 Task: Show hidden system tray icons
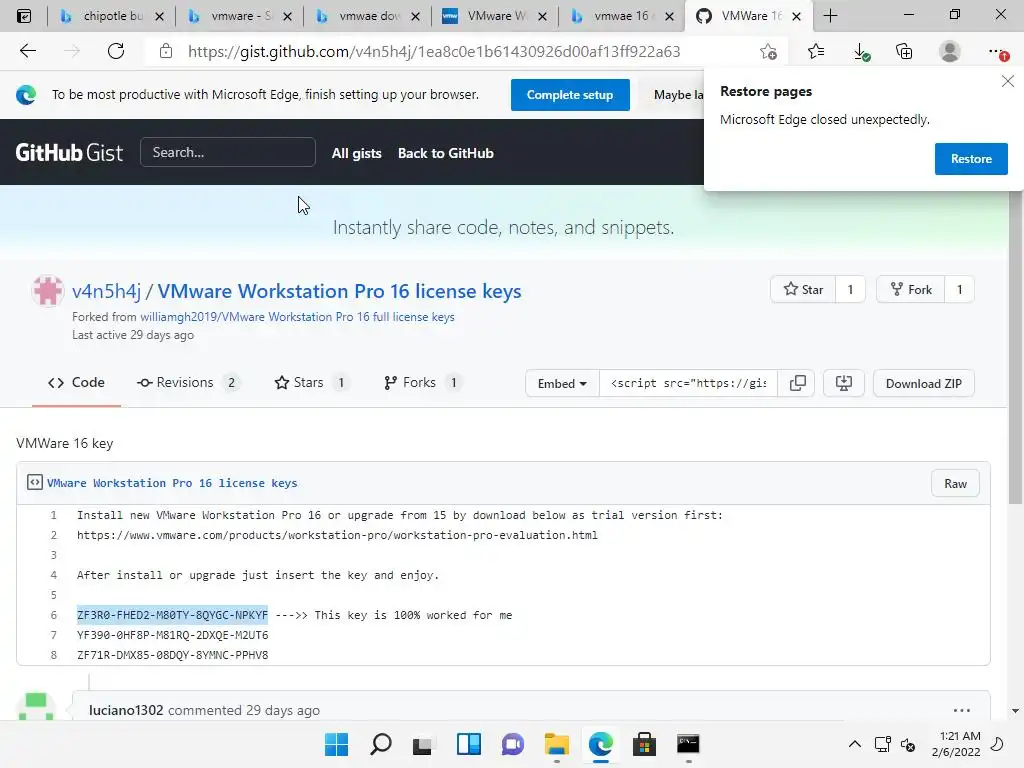854,744
